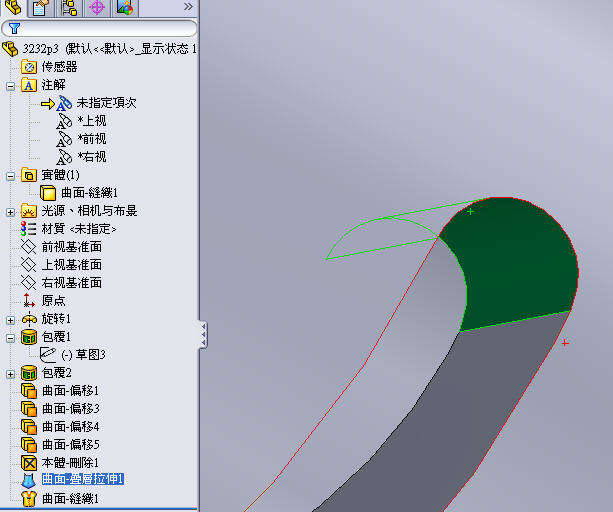Select the 包覆2 wrap feature icon
The width and height of the screenshot is (613, 512).
[x=29, y=373]
